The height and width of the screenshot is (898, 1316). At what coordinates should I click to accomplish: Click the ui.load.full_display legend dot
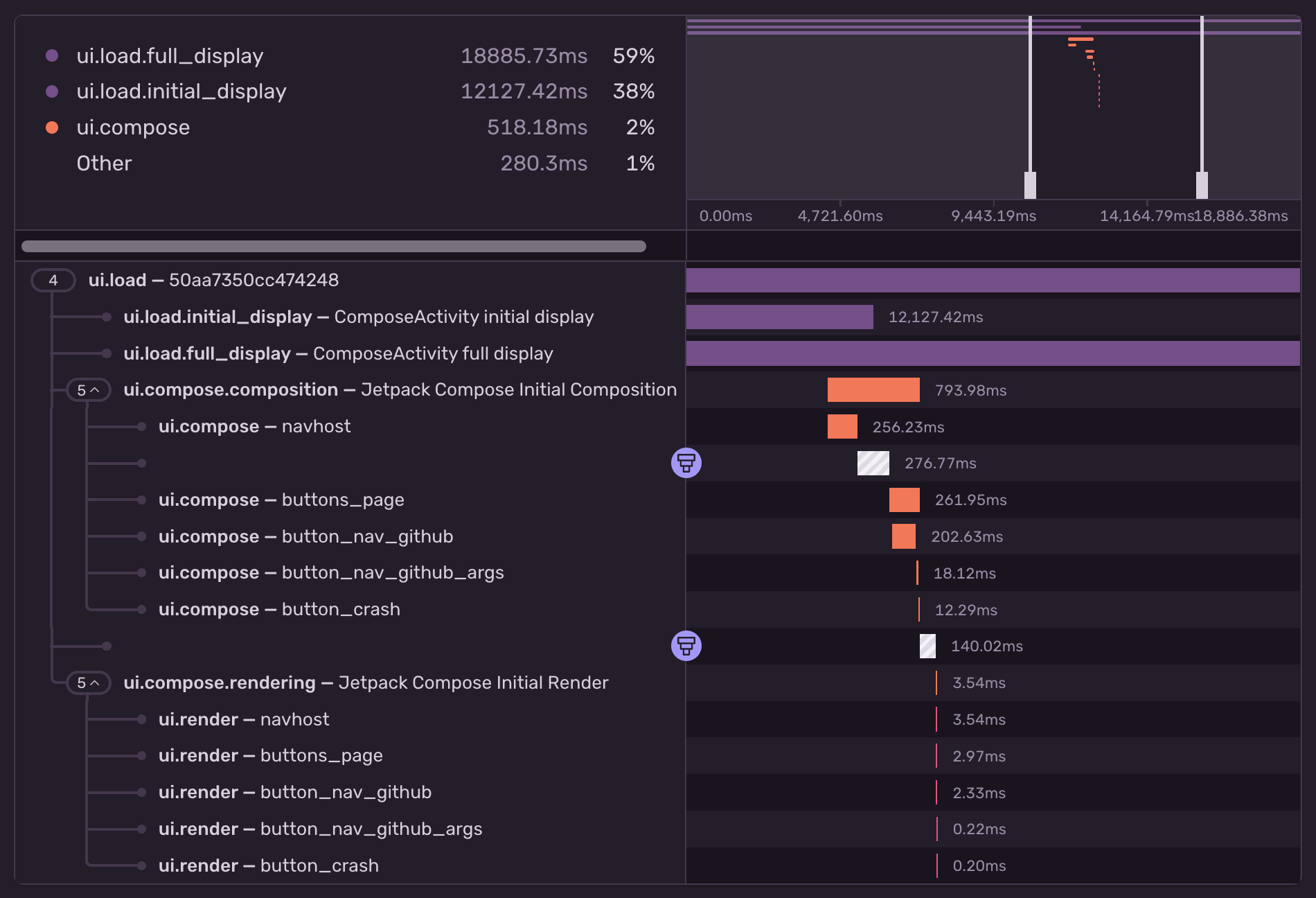(x=53, y=55)
